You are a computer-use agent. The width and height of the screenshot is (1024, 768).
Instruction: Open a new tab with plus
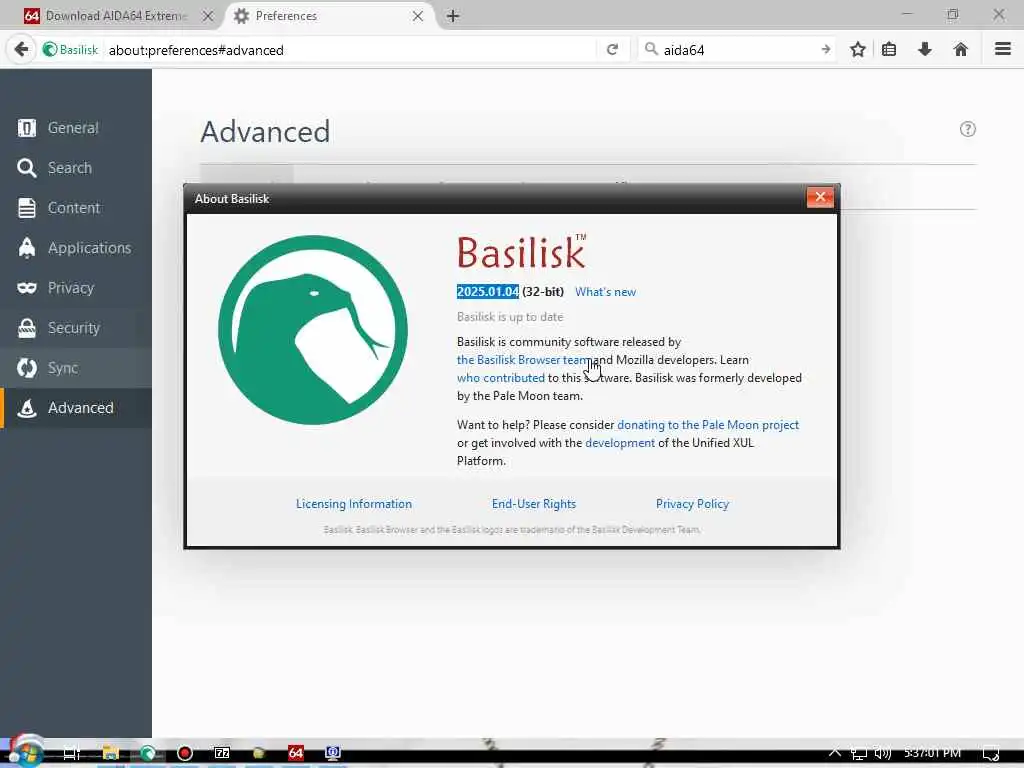point(453,16)
